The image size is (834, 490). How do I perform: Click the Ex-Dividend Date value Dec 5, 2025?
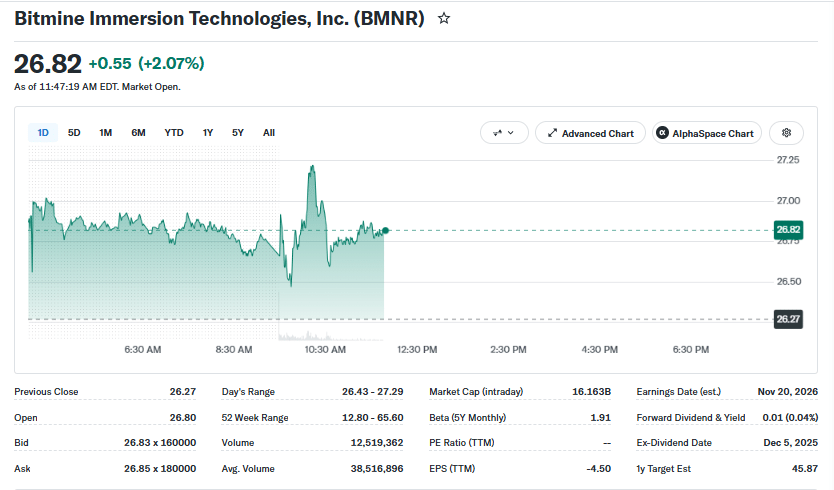coord(790,443)
